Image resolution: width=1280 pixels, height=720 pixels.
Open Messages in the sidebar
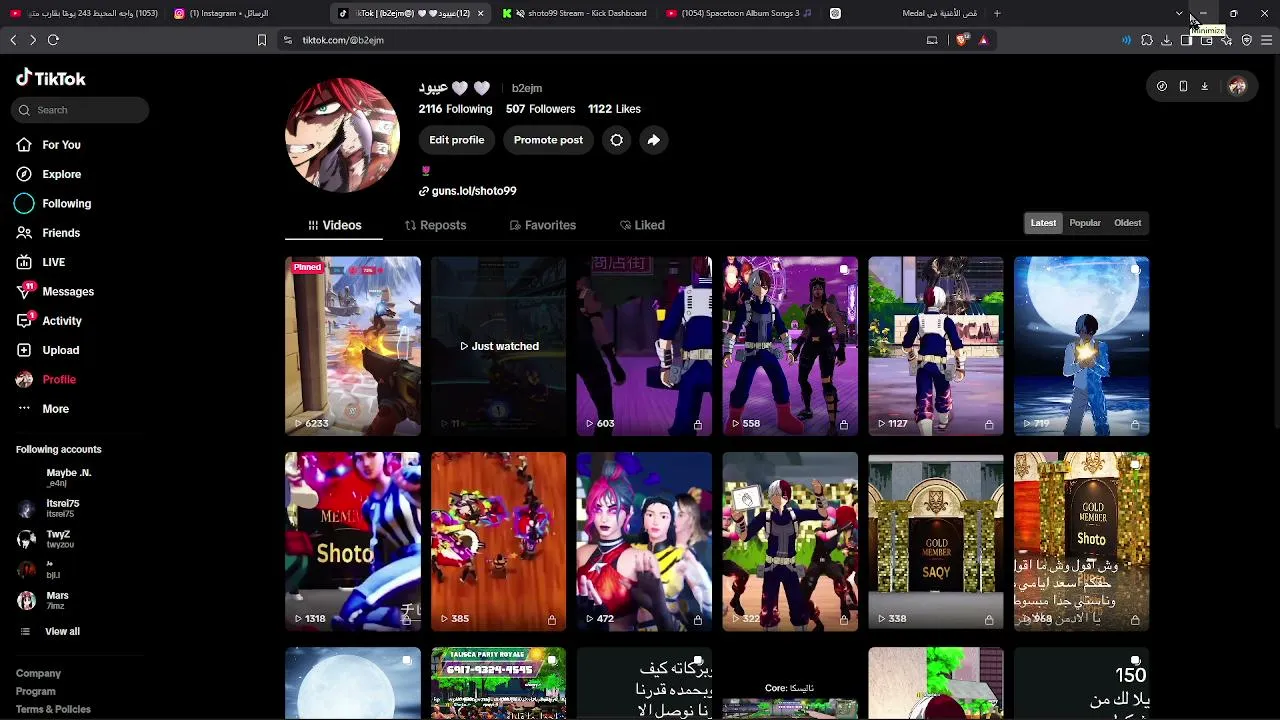point(54,291)
